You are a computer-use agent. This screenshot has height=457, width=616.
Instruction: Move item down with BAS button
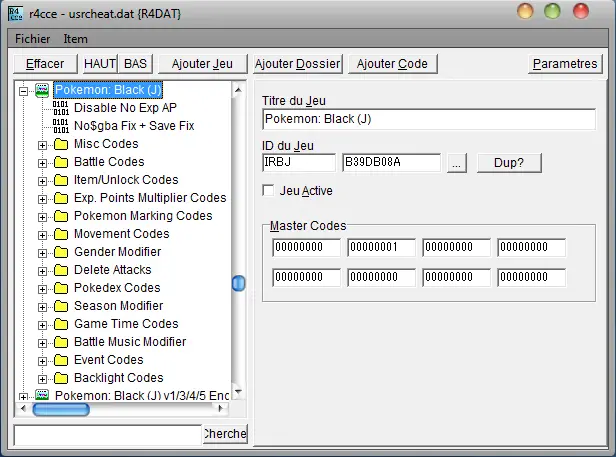point(135,64)
